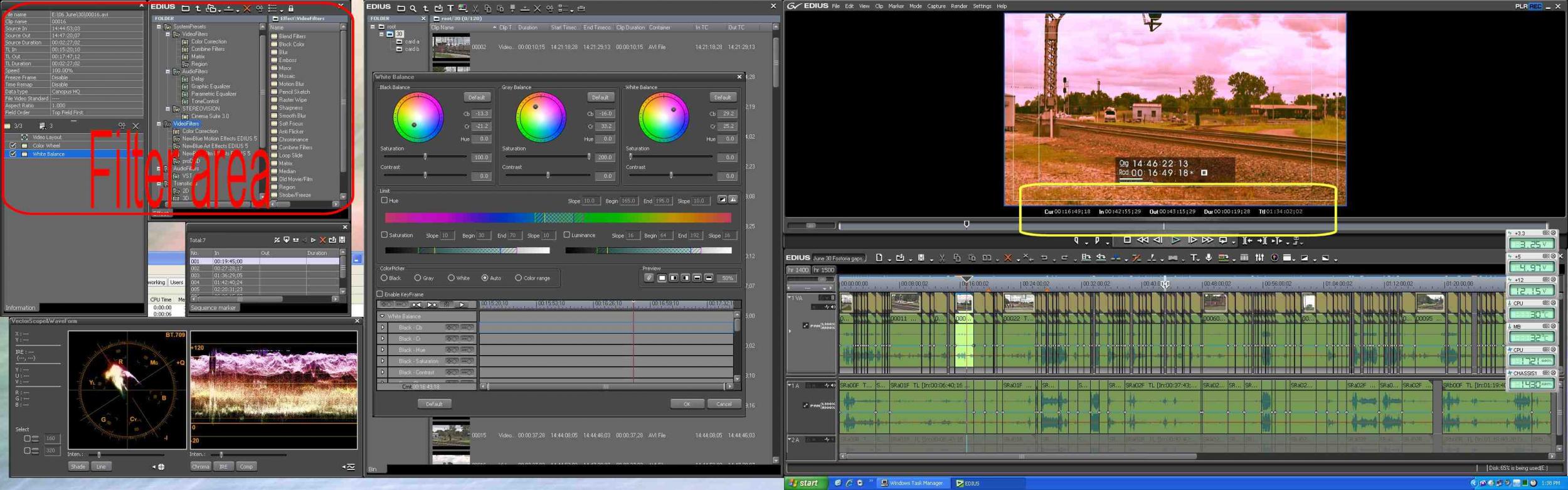Click the Redo icon in timeline toolbar
This screenshot has width=1568, height=490.
pyautogui.click(x=1064, y=258)
